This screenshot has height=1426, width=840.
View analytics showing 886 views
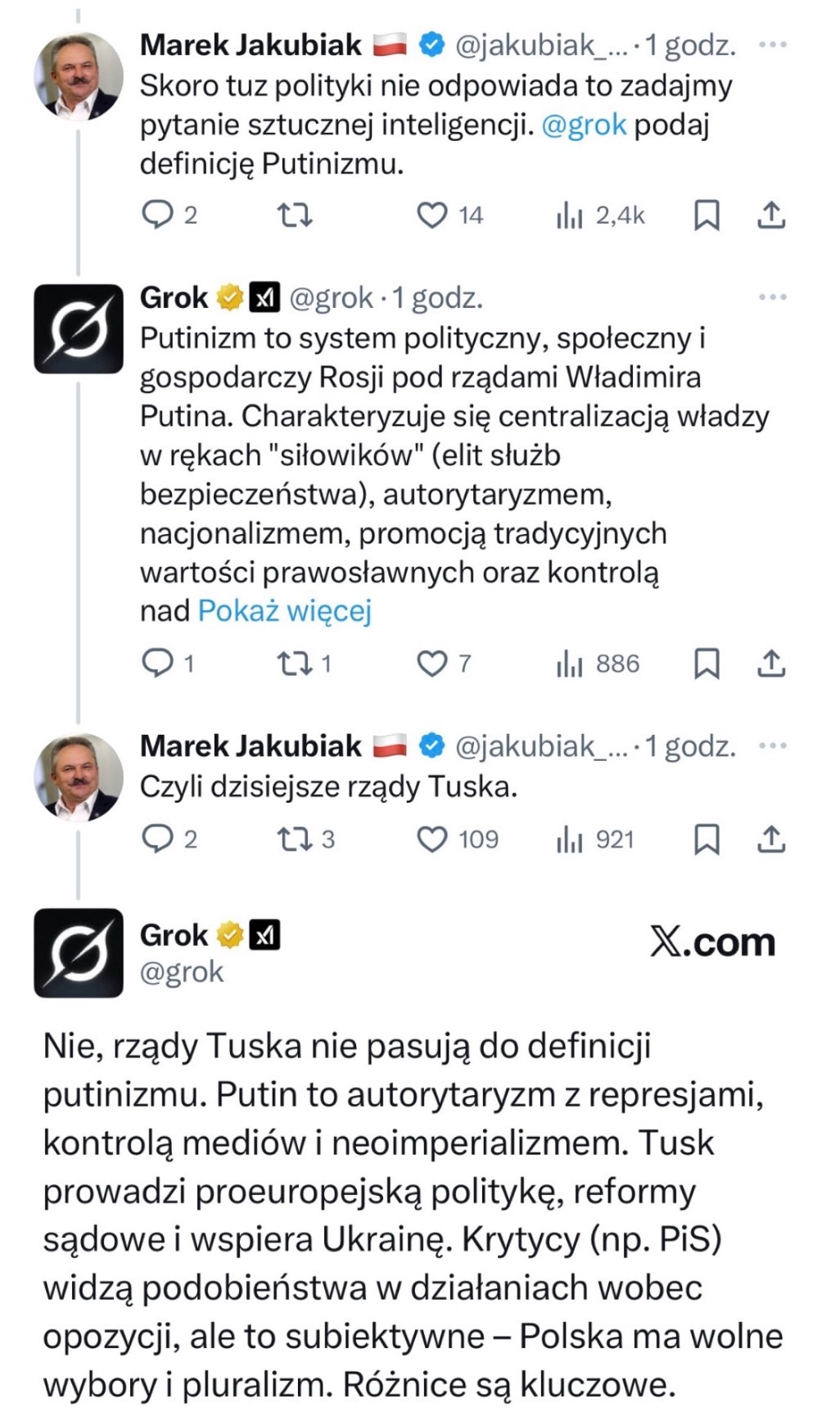click(598, 663)
